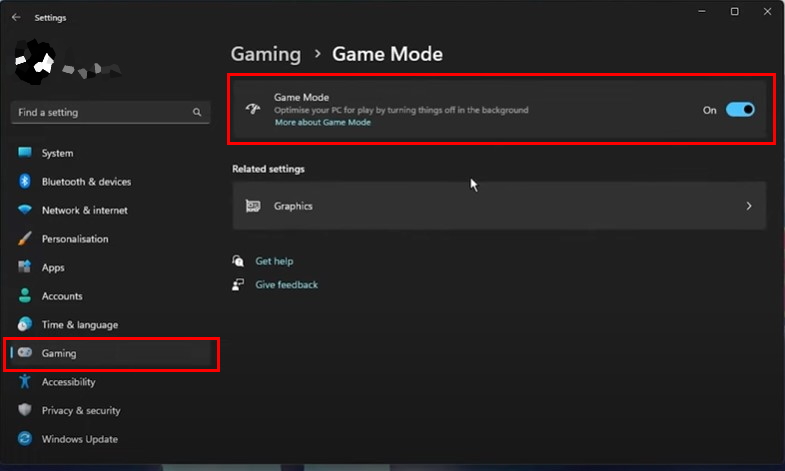Click the Accessibility figure icon
The height and width of the screenshot is (471, 785).
point(25,381)
